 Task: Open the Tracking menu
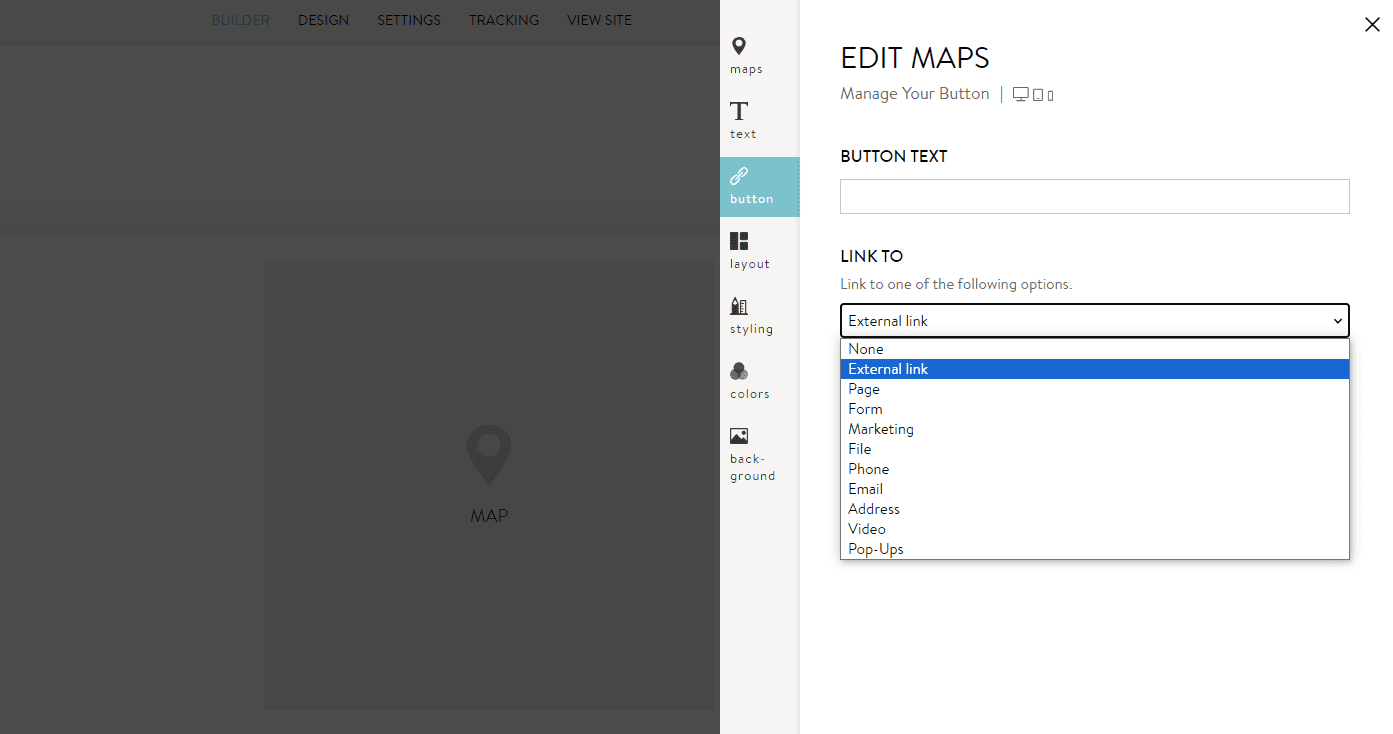coord(504,20)
